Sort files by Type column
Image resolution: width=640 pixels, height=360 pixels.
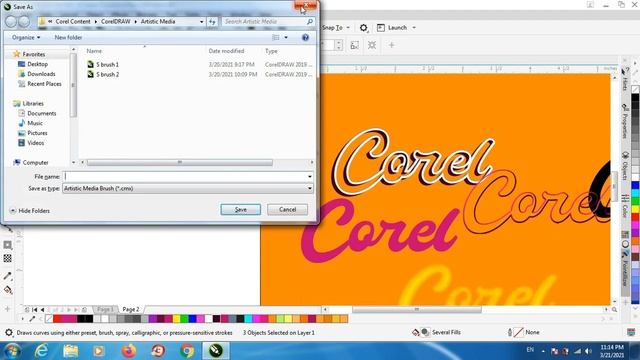[x=271, y=51]
